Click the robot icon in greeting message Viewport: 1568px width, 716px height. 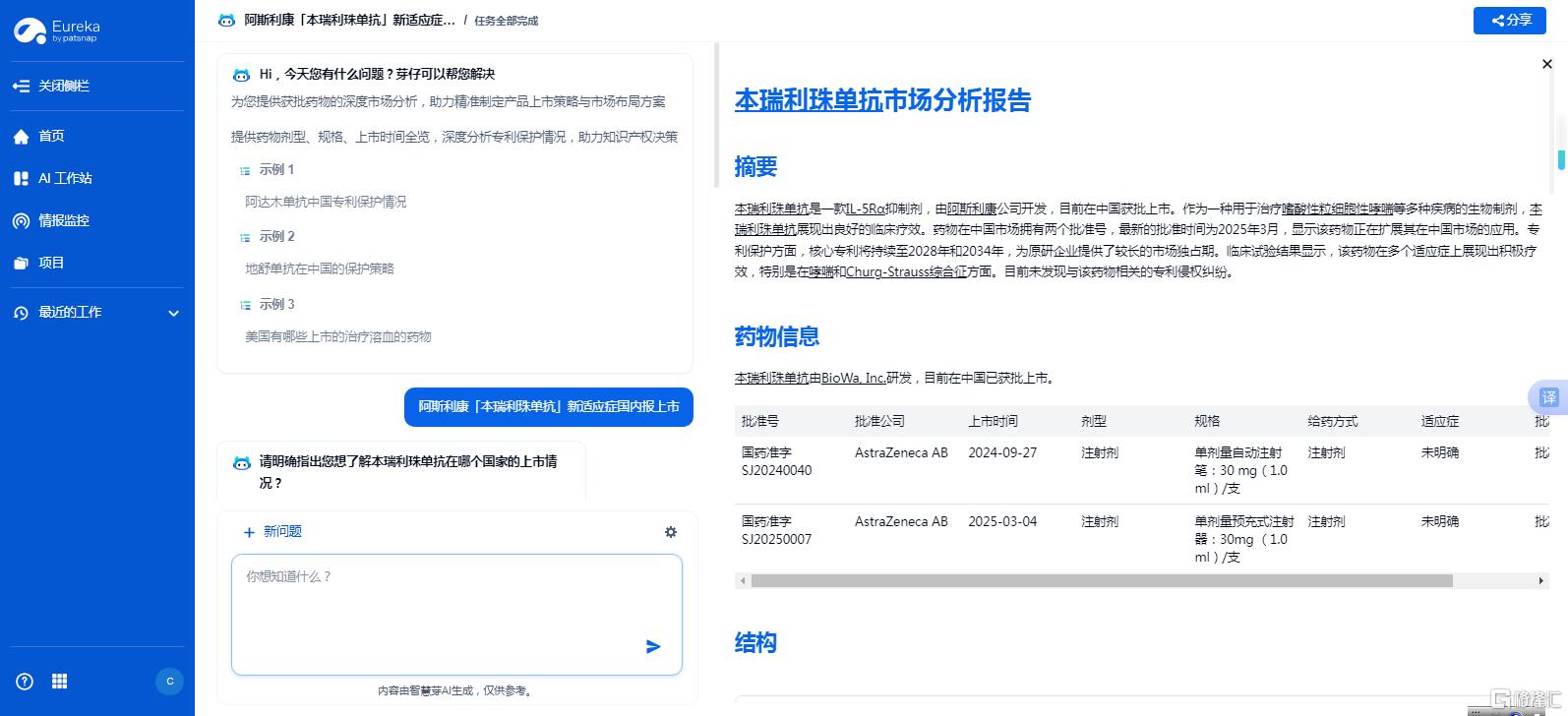241,75
